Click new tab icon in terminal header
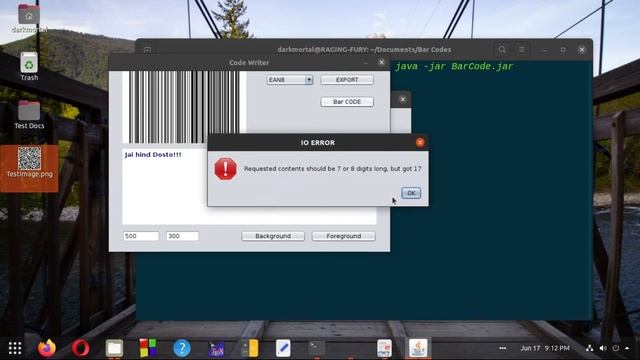 [147, 50]
